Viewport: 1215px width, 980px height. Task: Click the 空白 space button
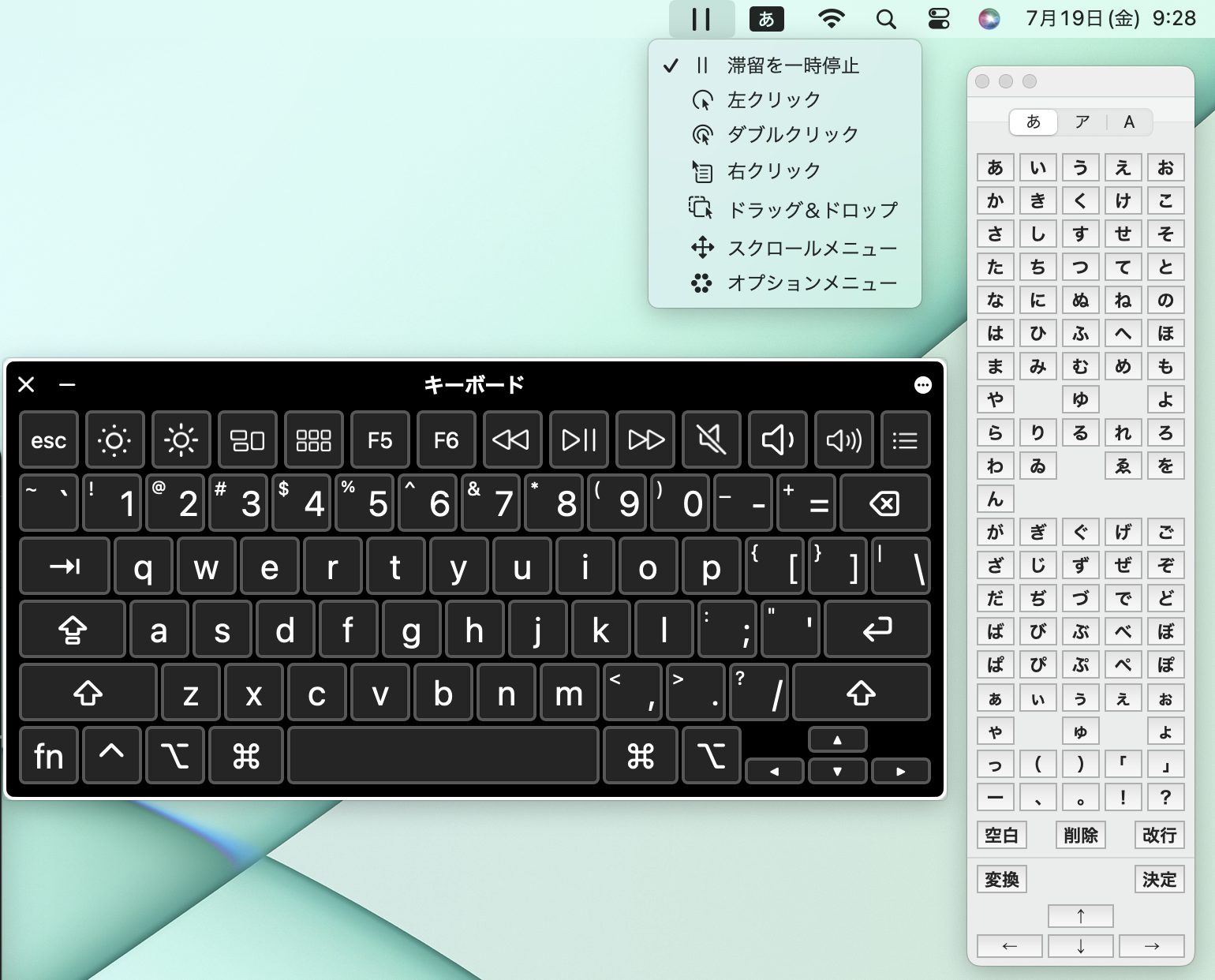(1001, 835)
